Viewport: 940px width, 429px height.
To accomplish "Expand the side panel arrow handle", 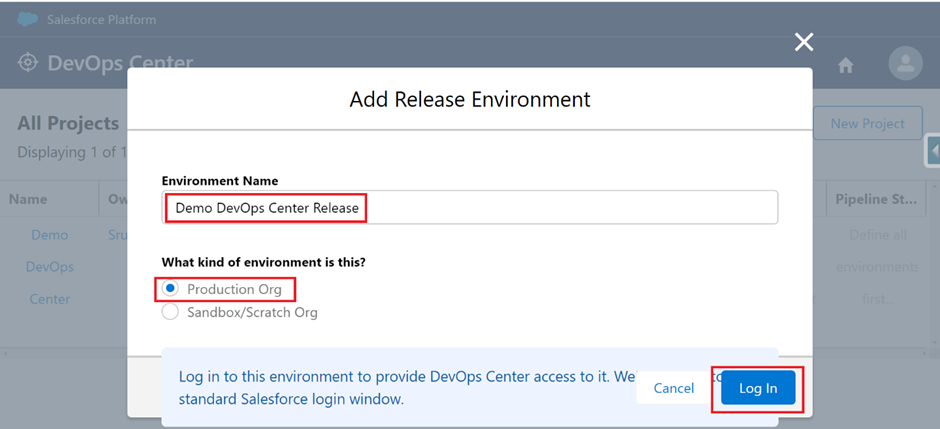I will [933, 151].
